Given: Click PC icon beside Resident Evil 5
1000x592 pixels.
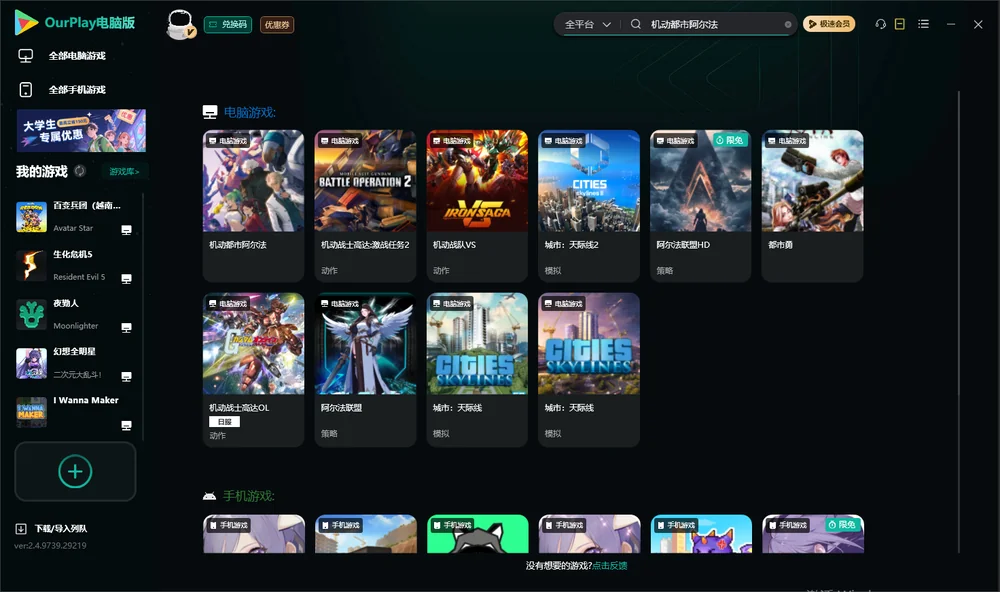Looking at the screenshot, I should click(126, 279).
